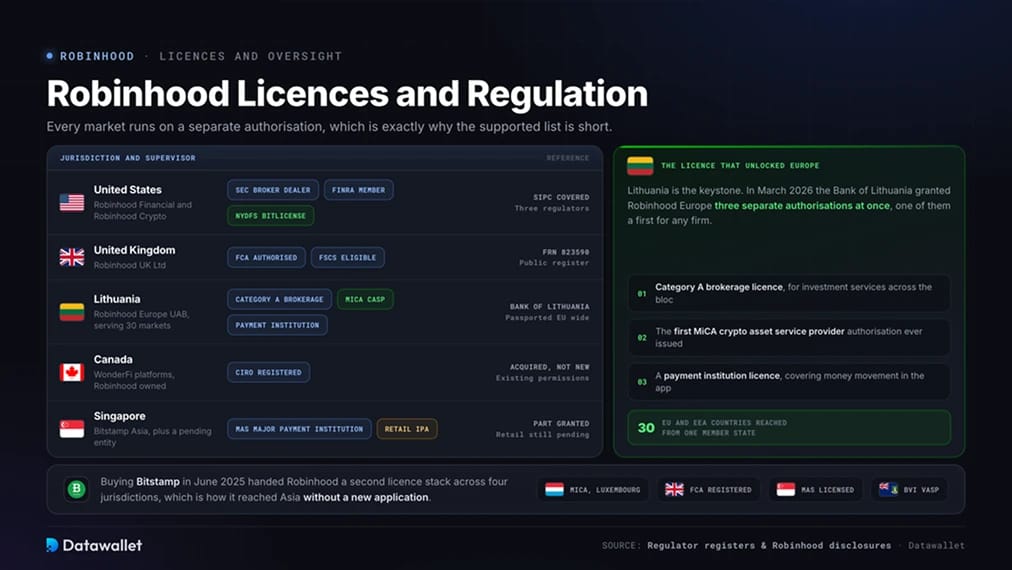This screenshot has height=570, width=1012.
Task: Select the CIRO Registered badge
Action: click(268, 372)
